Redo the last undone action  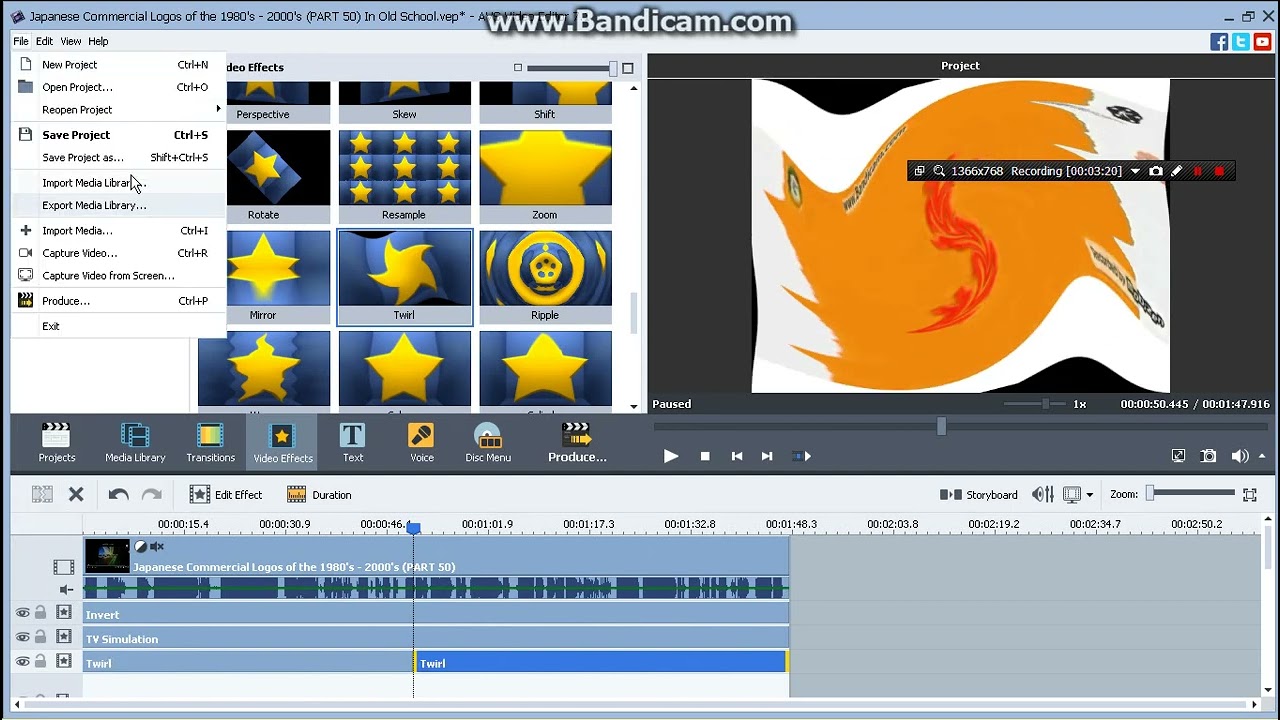click(x=152, y=494)
